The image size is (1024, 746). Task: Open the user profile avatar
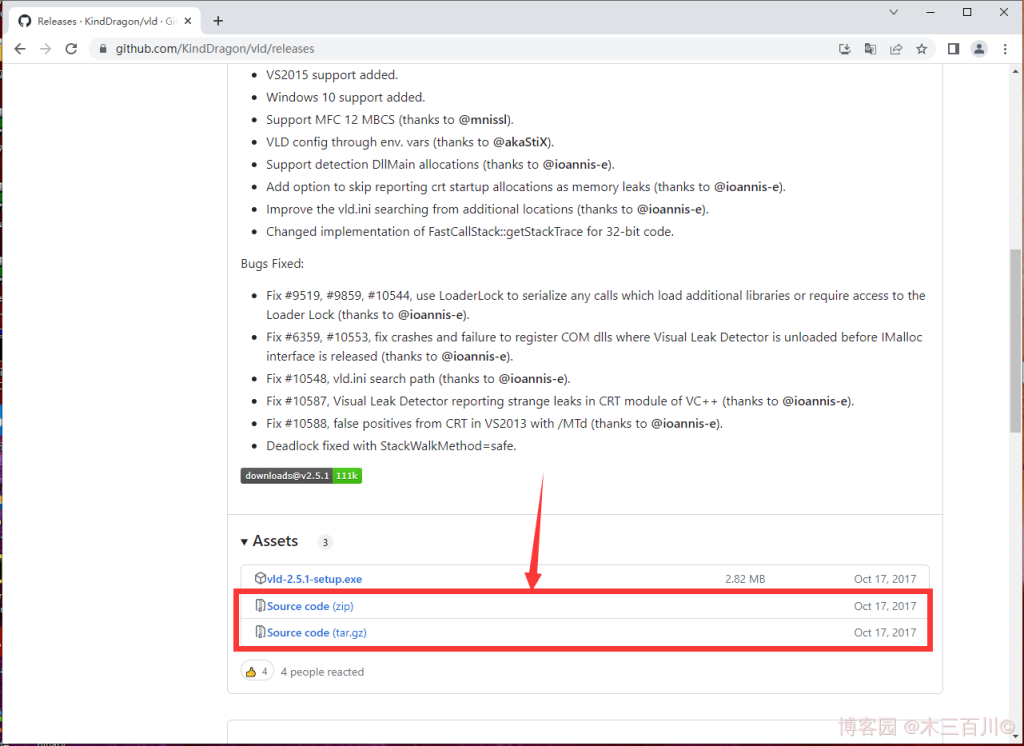[979, 48]
